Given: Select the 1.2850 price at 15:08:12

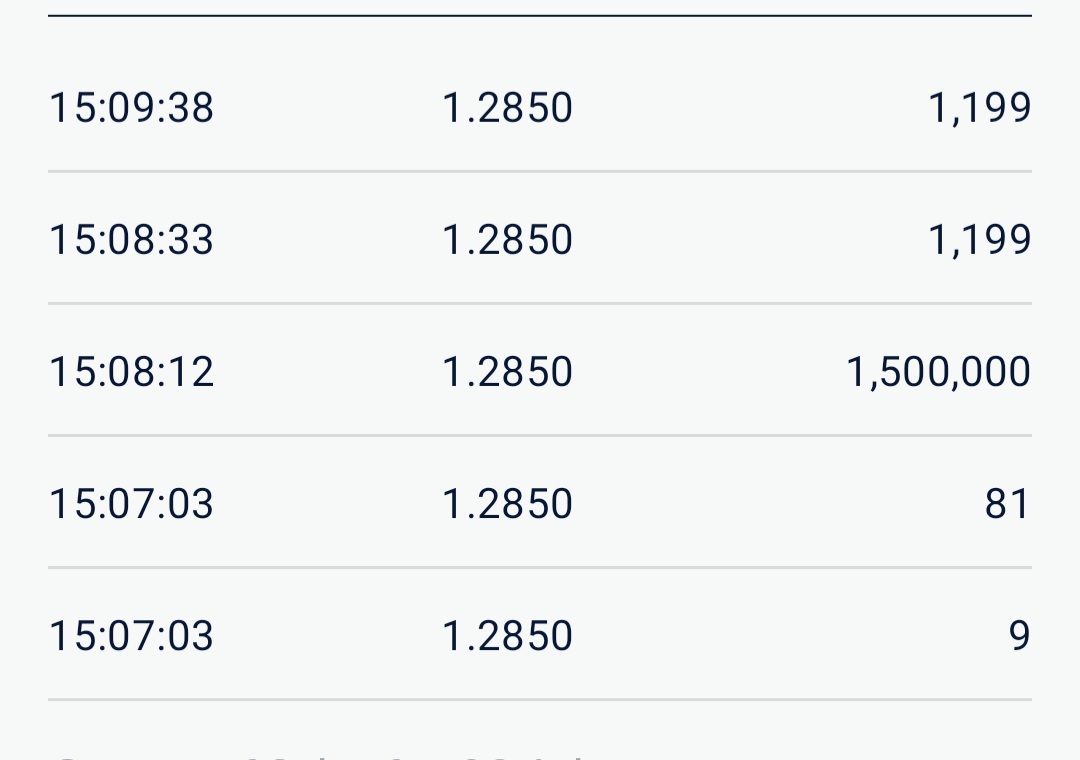Looking at the screenshot, I should pos(507,372).
